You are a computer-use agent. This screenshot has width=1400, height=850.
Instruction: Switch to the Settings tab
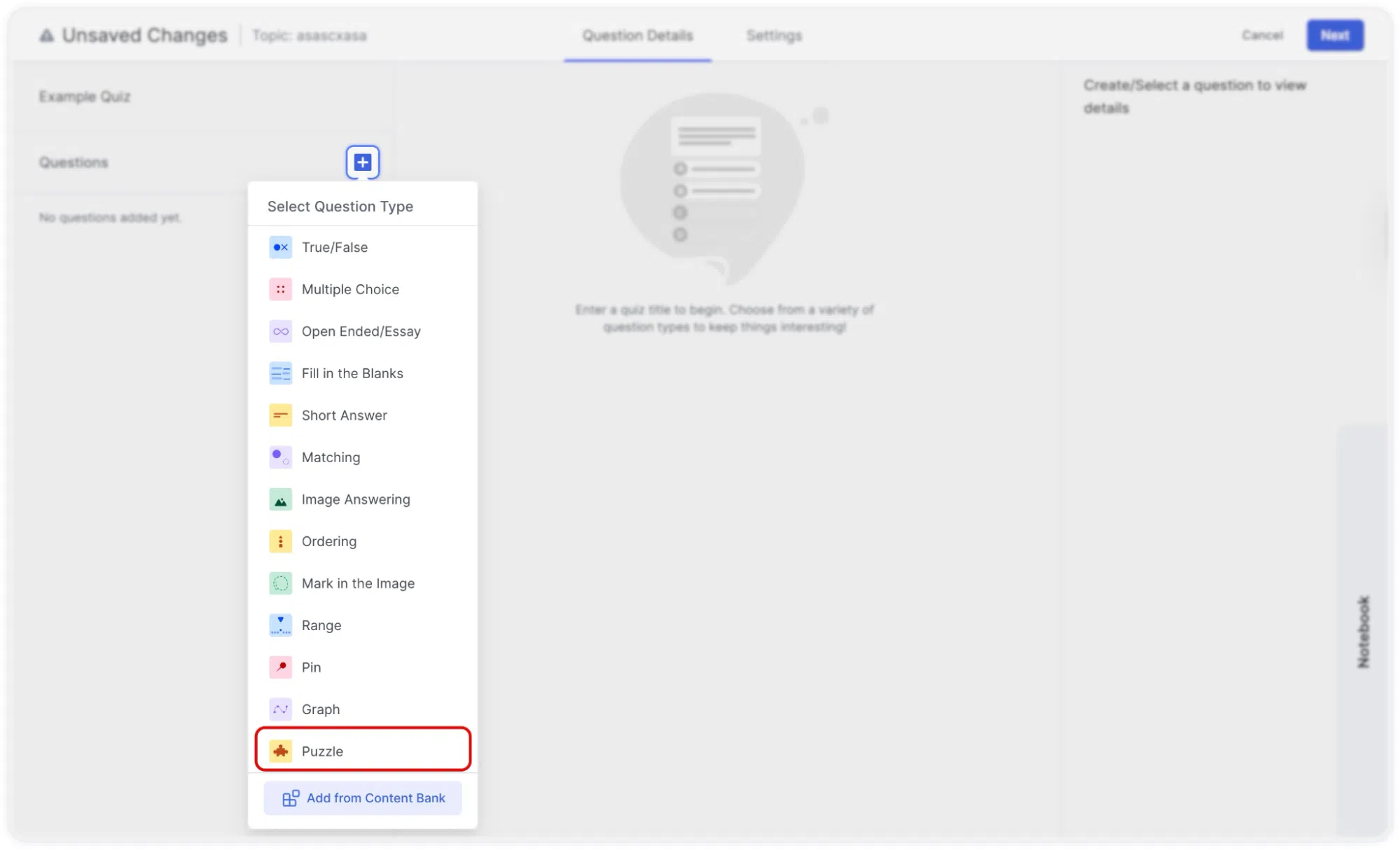(x=774, y=35)
